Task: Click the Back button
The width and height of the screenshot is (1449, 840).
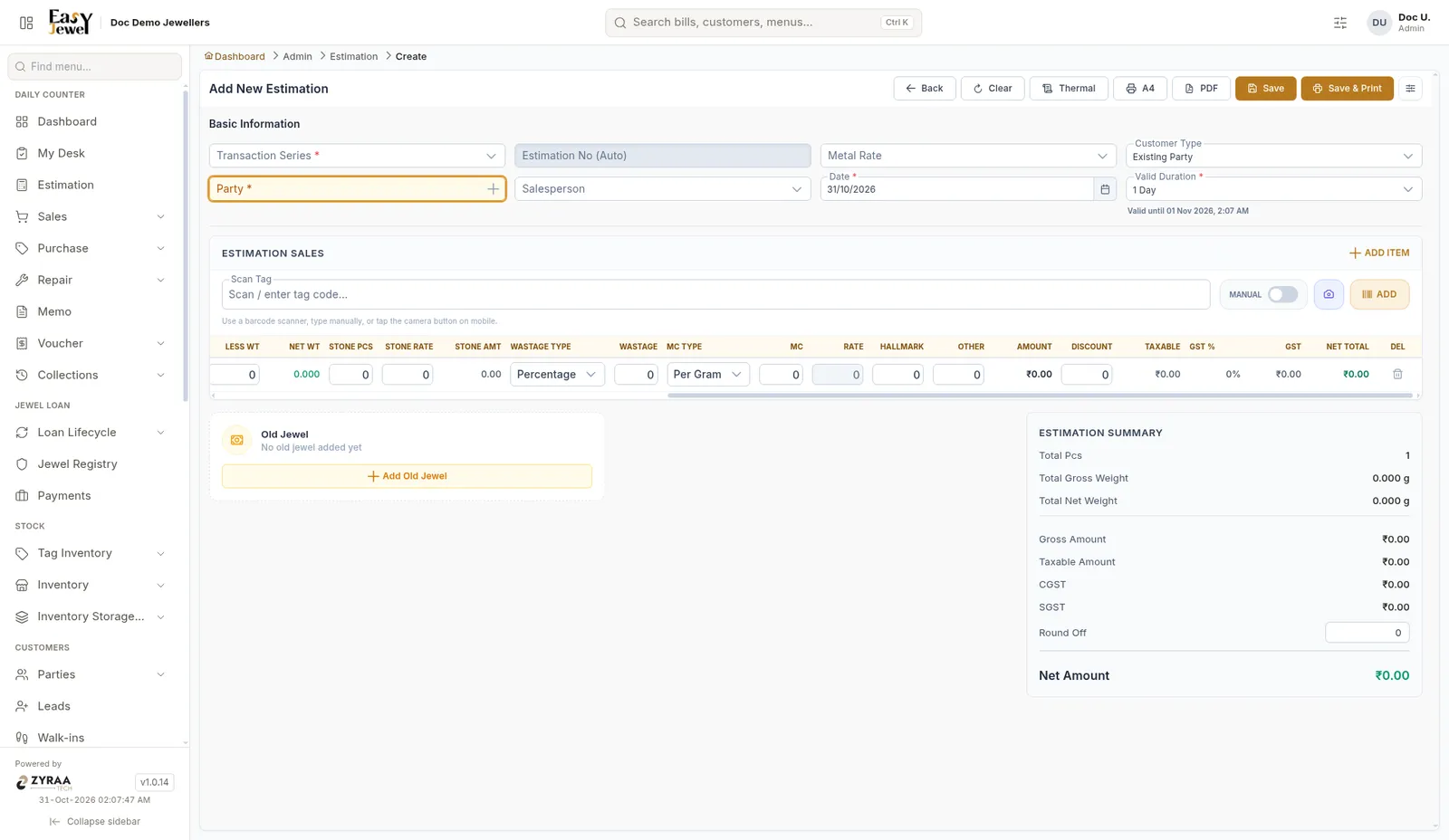Action: [x=925, y=89]
